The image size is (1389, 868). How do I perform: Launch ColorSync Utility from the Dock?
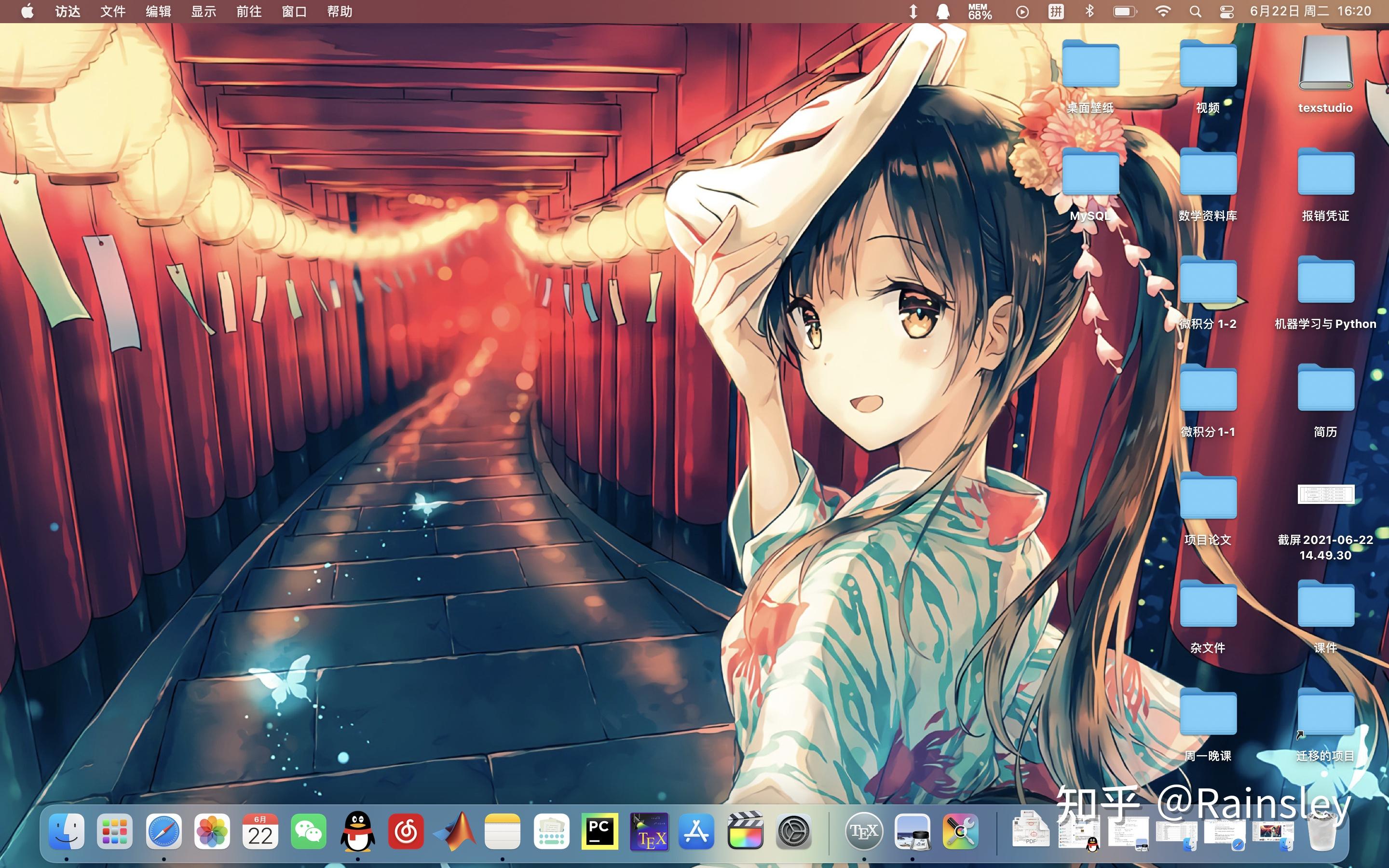961,831
